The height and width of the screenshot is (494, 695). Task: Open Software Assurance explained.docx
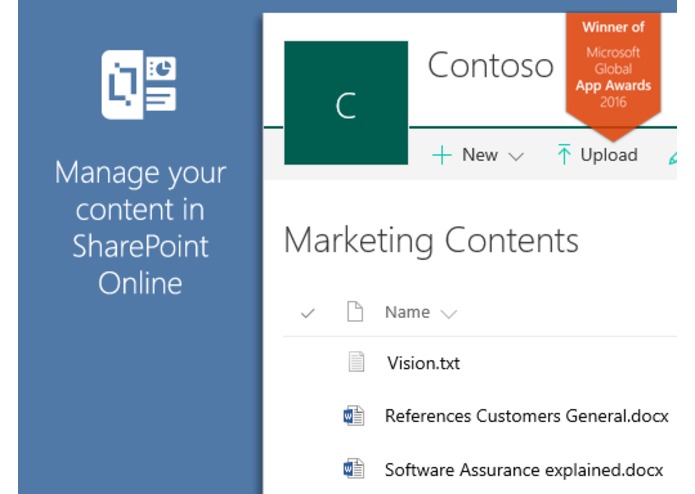pos(524,470)
